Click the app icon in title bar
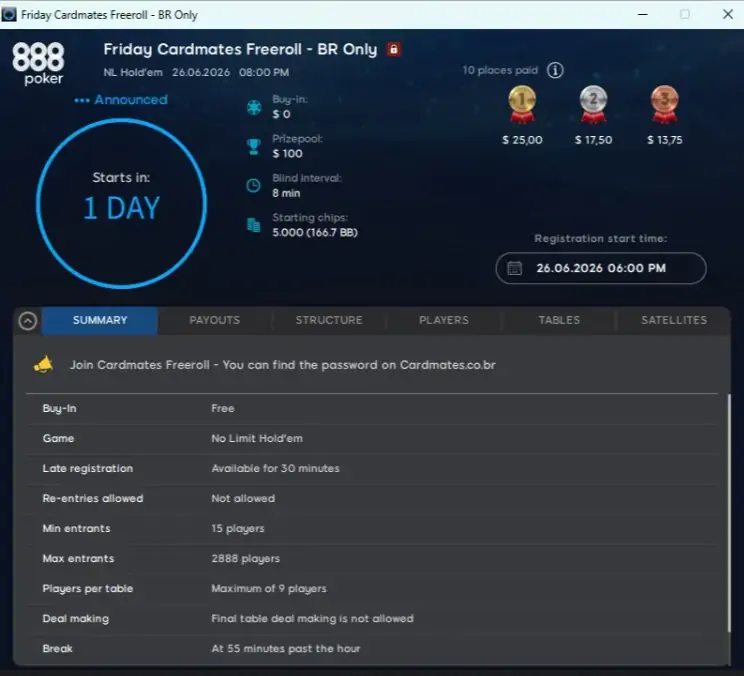 point(9,15)
